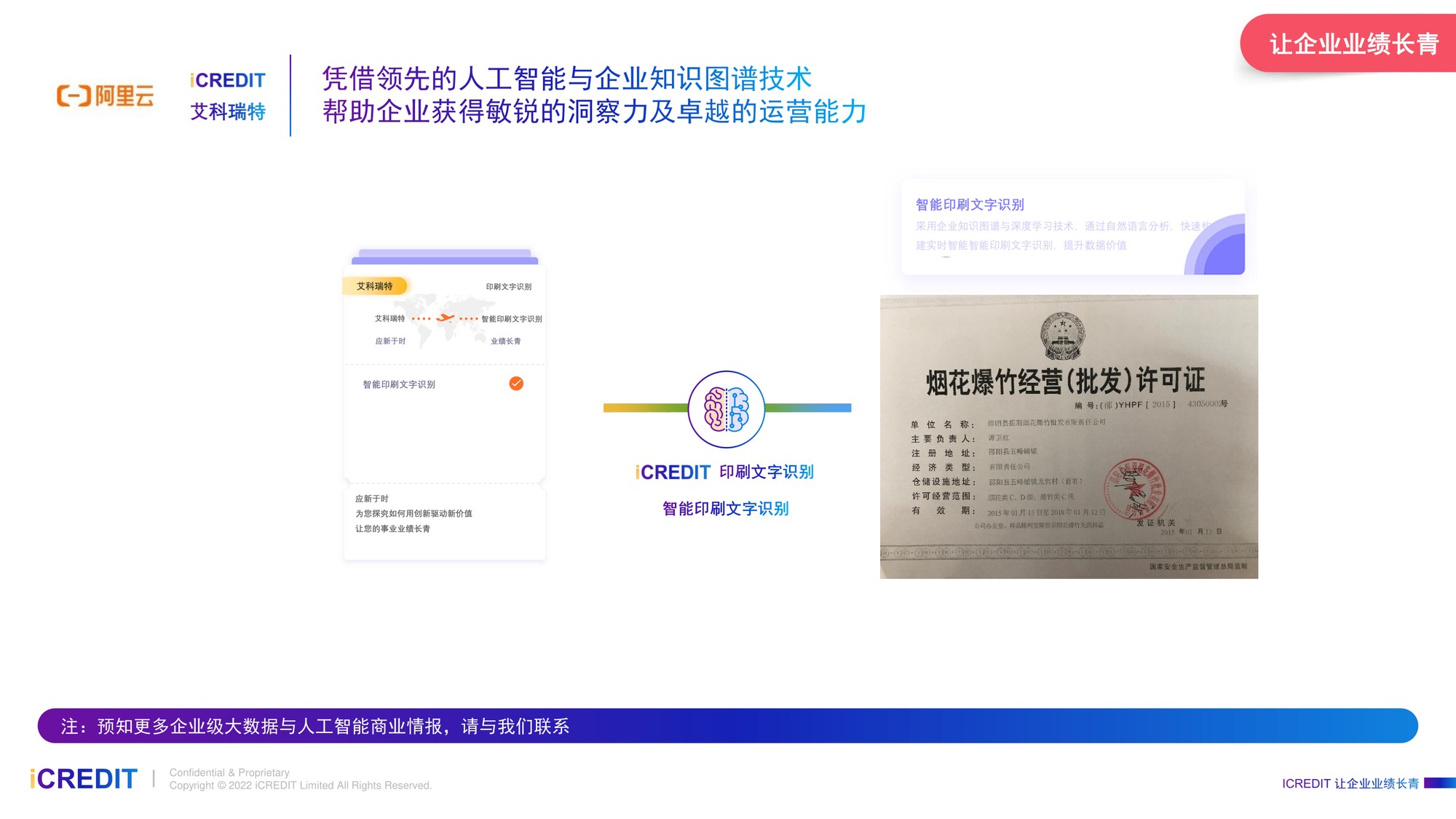Click the 智能印刷文字识别 row in the phone card
The width and height of the screenshot is (1456, 819).
click(444, 384)
